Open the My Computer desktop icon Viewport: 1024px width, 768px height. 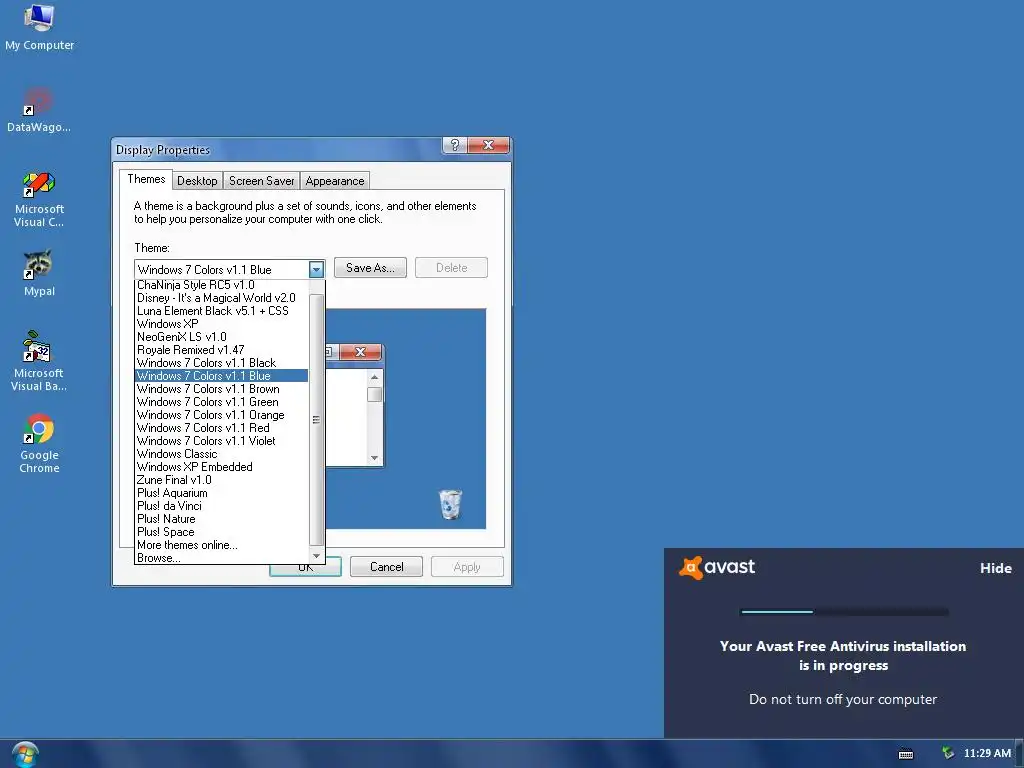[39, 27]
